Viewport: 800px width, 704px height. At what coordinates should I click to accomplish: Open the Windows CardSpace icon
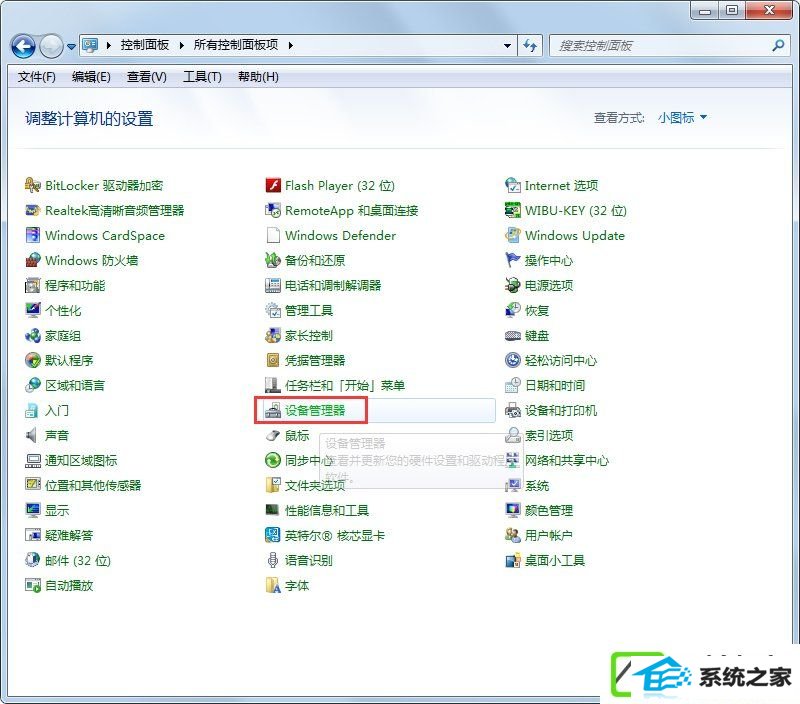tap(33, 235)
